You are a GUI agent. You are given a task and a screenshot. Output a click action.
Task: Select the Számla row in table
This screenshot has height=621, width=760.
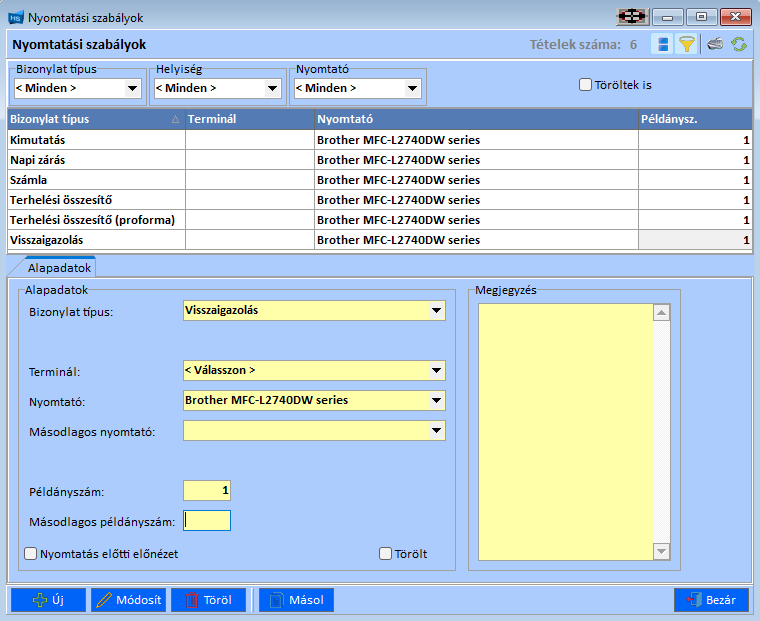pos(95,180)
